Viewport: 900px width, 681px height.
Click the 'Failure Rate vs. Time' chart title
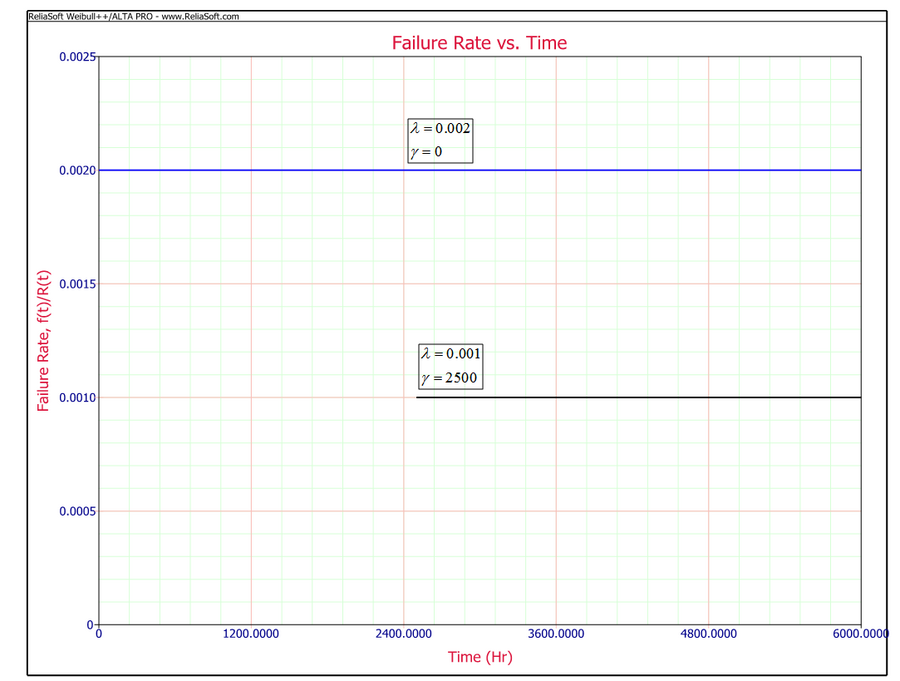[x=479, y=43]
